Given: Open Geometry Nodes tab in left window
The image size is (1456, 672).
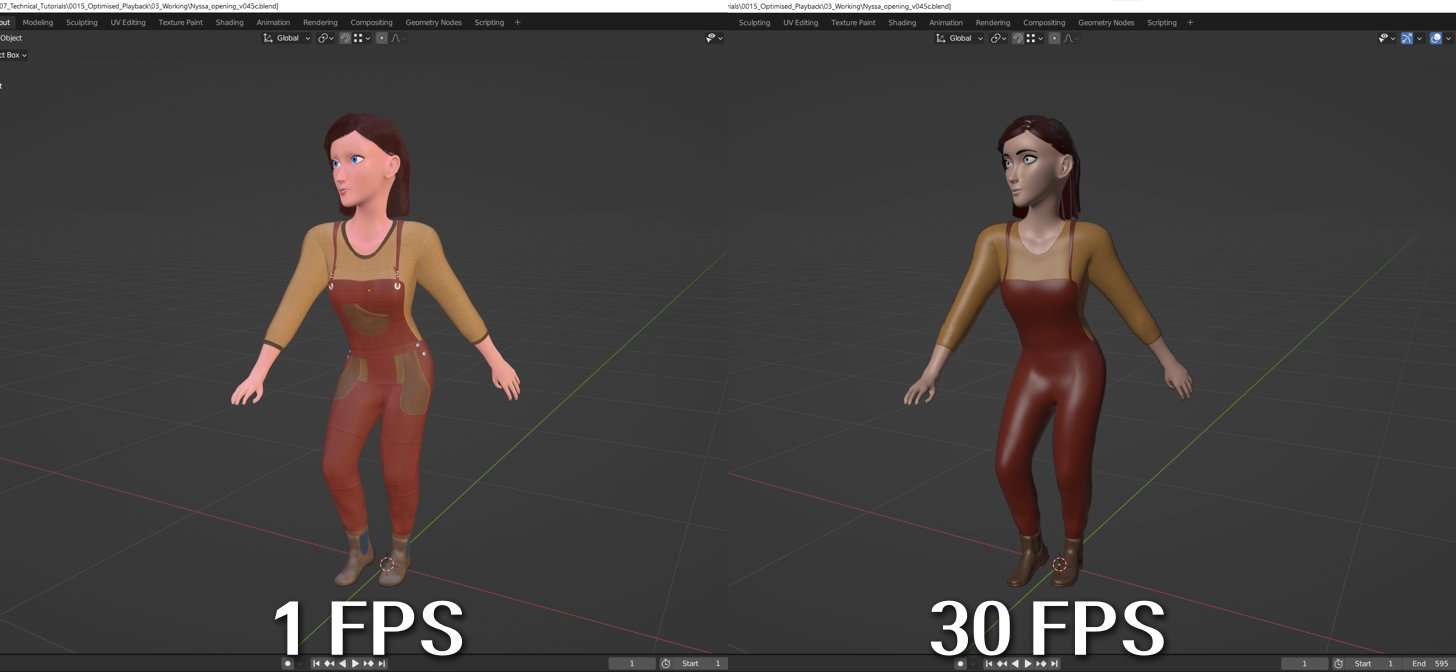Looking at the screenshot, I should click(x=434, y=22).
